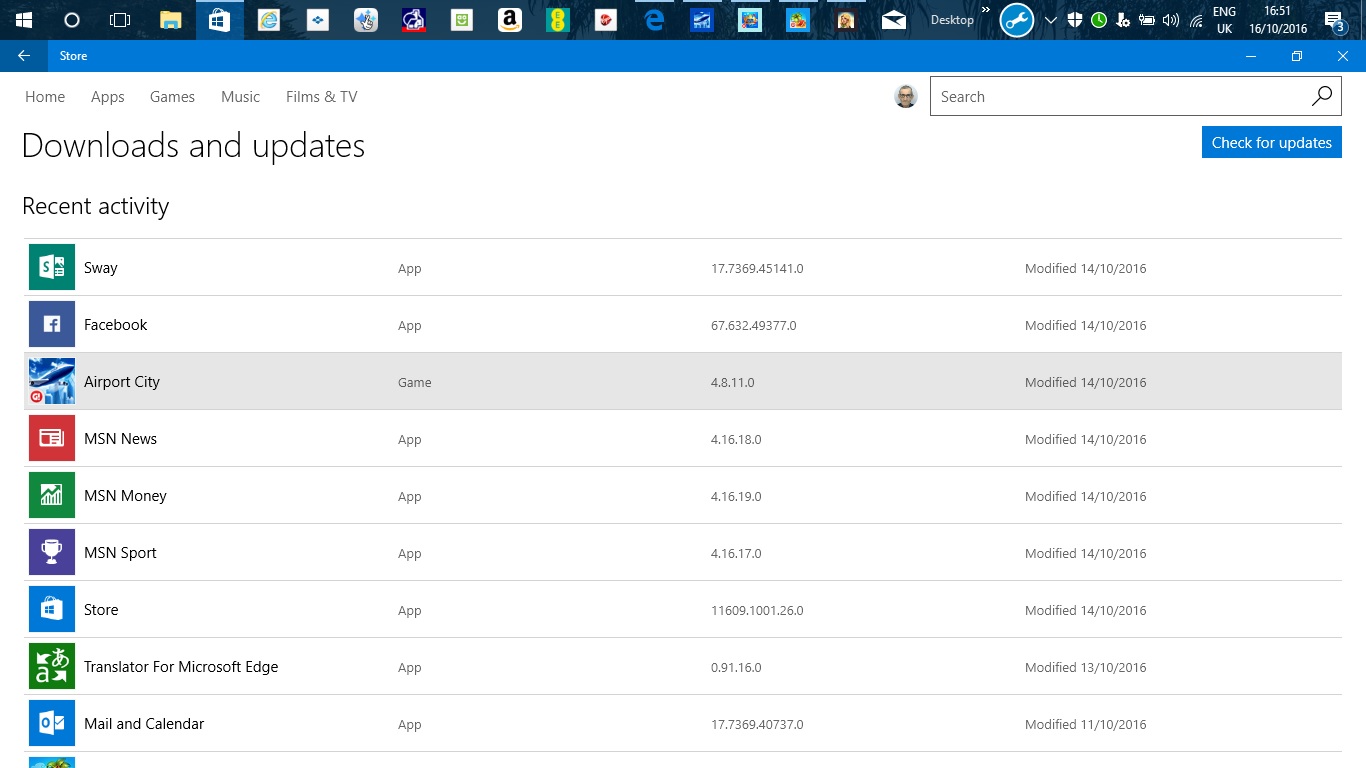Go to the Home tab

click(x=45, y=97)
